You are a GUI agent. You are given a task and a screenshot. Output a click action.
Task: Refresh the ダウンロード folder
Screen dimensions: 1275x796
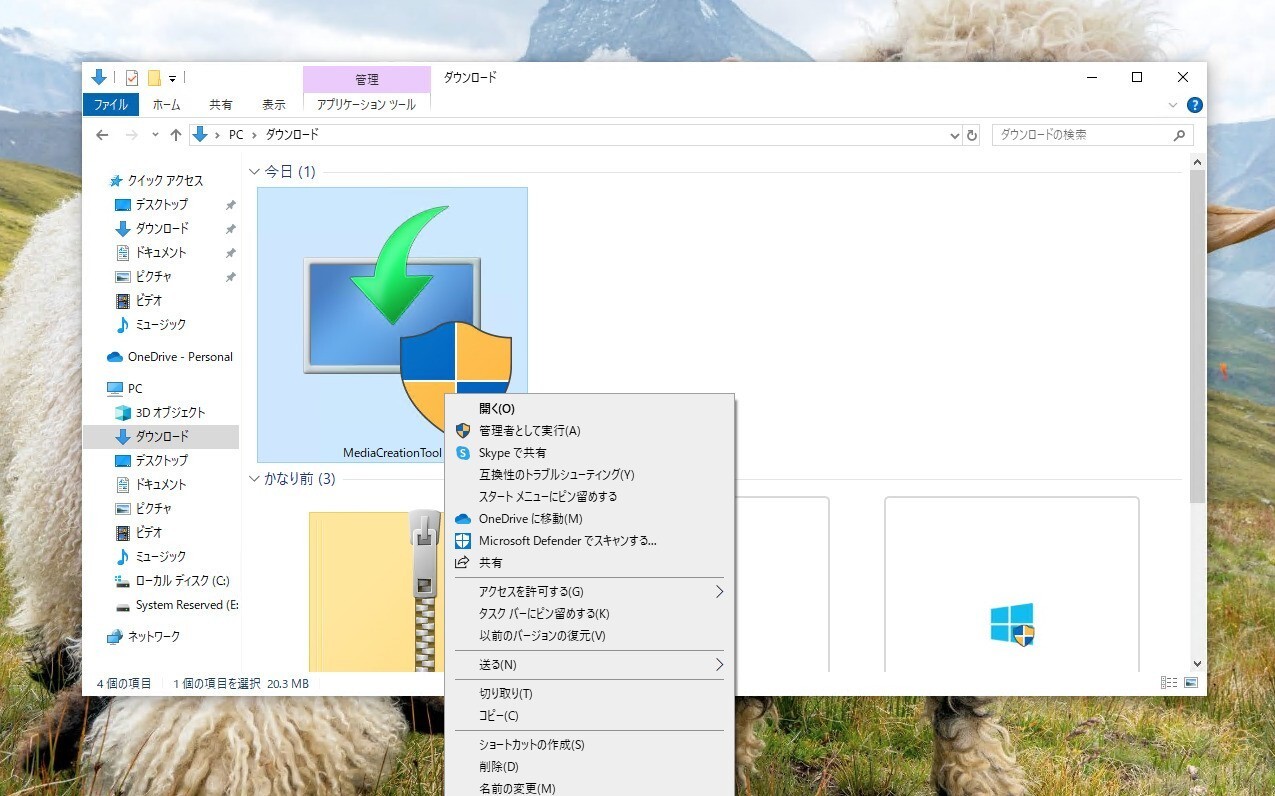pyautogui.click(x=972, y=135)
